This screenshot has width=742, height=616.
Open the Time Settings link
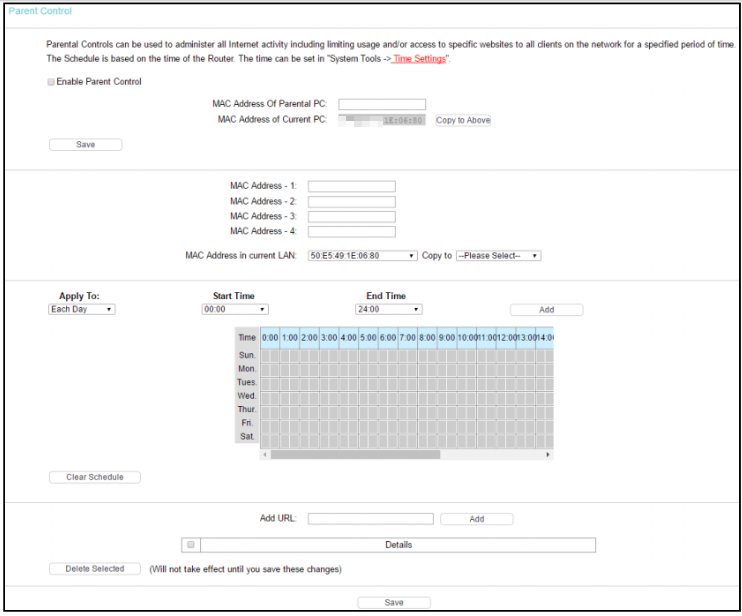point(419,59)
